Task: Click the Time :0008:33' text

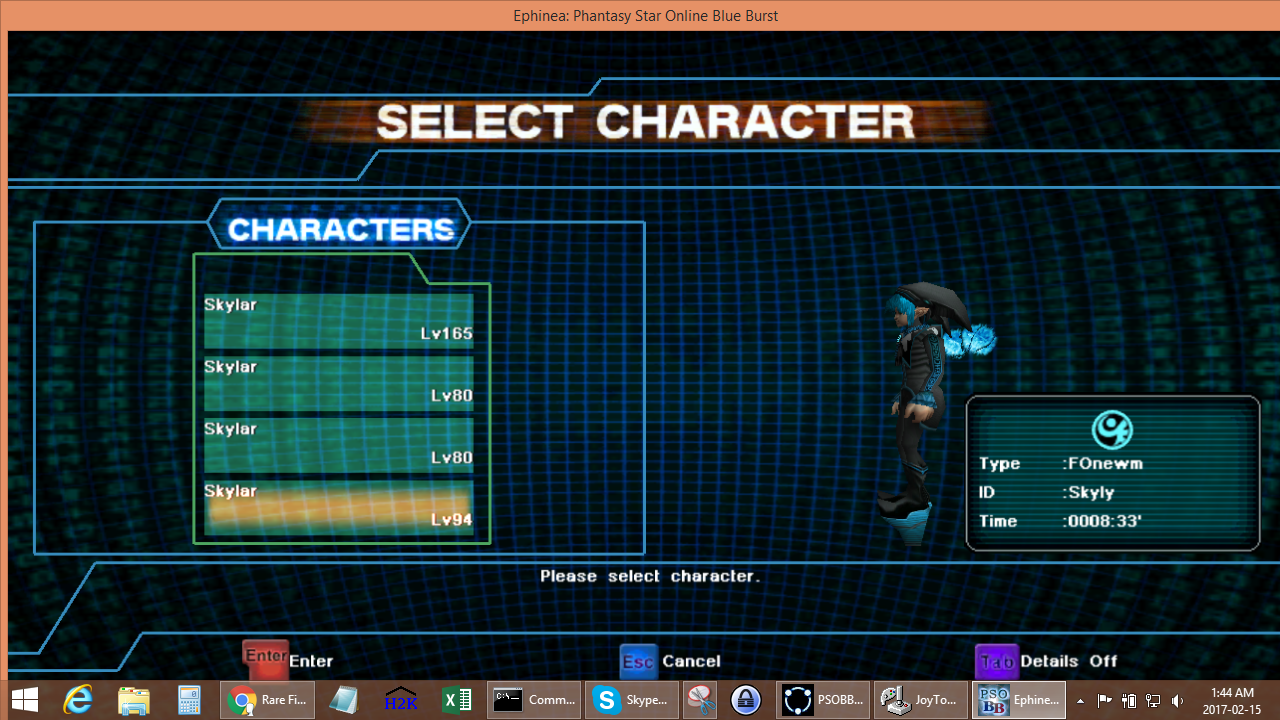Action: pos(1060,521)
